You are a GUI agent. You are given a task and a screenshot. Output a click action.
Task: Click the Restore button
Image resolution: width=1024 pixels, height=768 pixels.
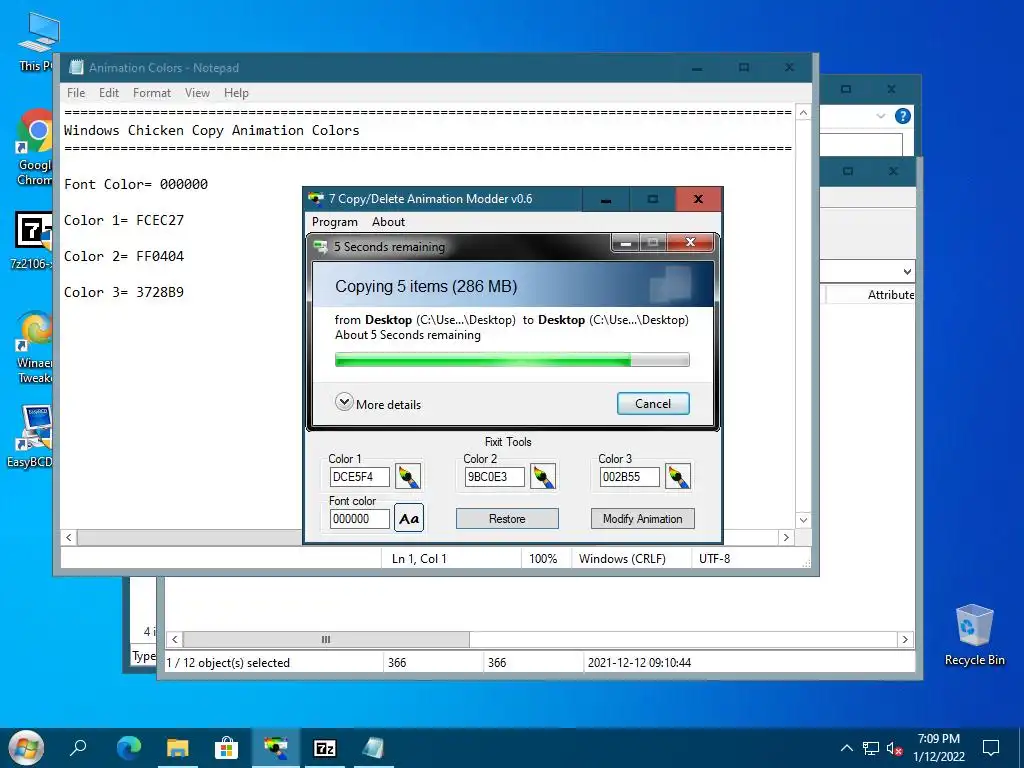507,519
